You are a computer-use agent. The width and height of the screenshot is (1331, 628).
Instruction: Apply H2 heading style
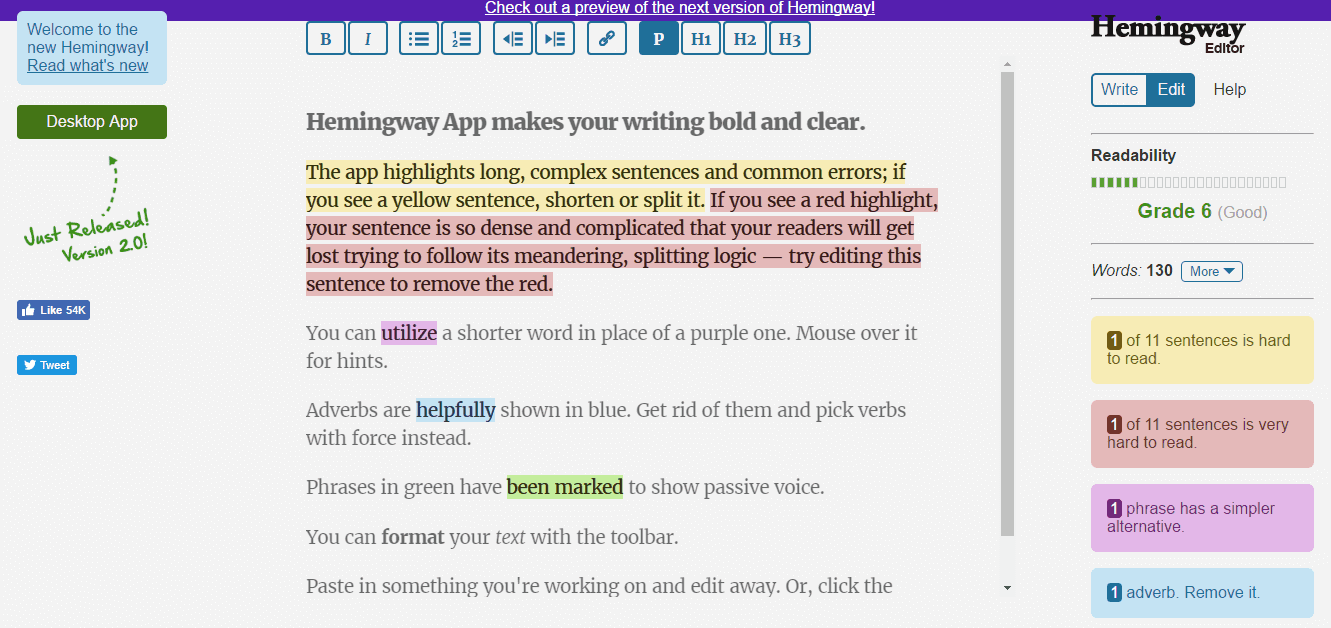[x=744, y=39]
